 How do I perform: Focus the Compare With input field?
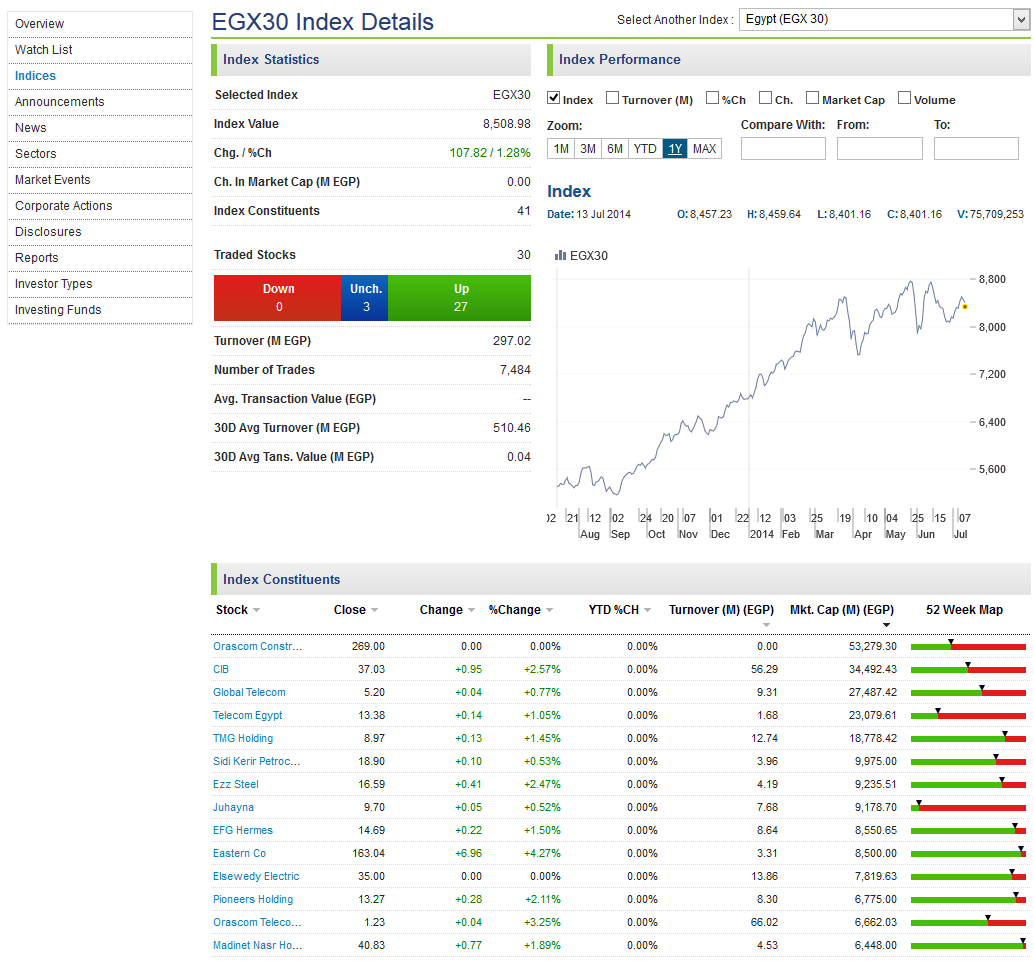783,148
